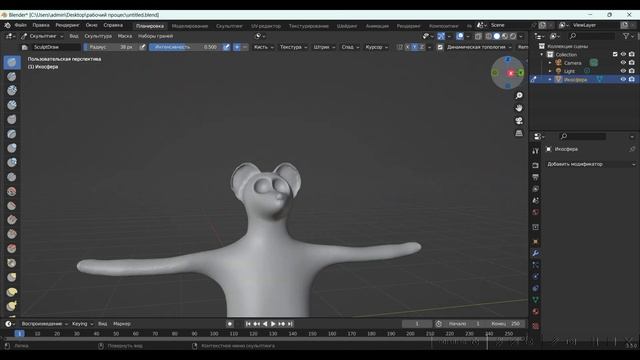Switch to UV-редактор workspace tab

(x=266, y=26)
